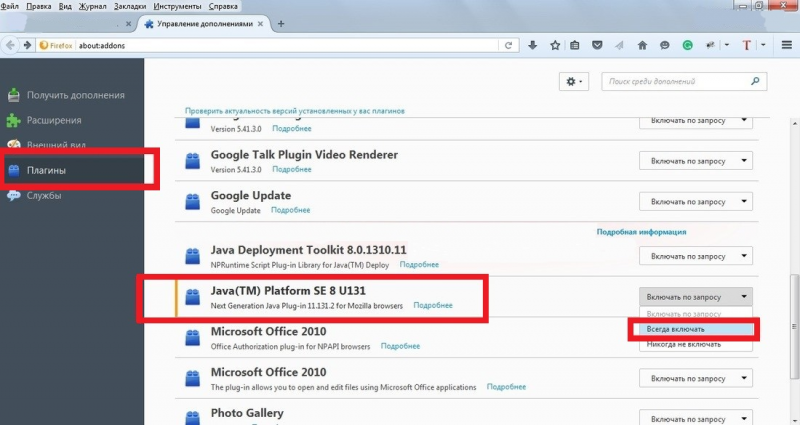Click Java(TM) Platform SE 8 plugin icon
The height and width of the screenshot is (425, 800).
192,297
